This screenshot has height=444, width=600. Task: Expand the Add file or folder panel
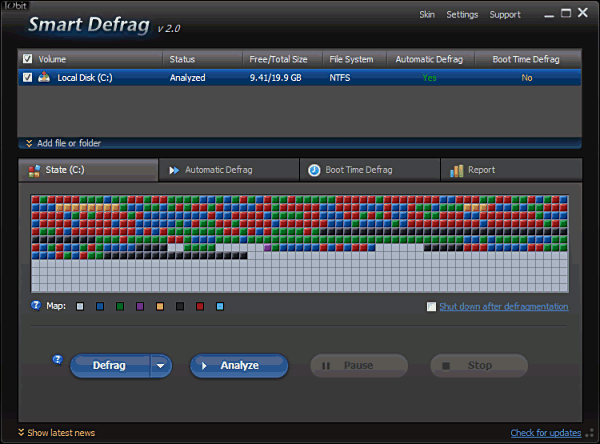(300, 143)
